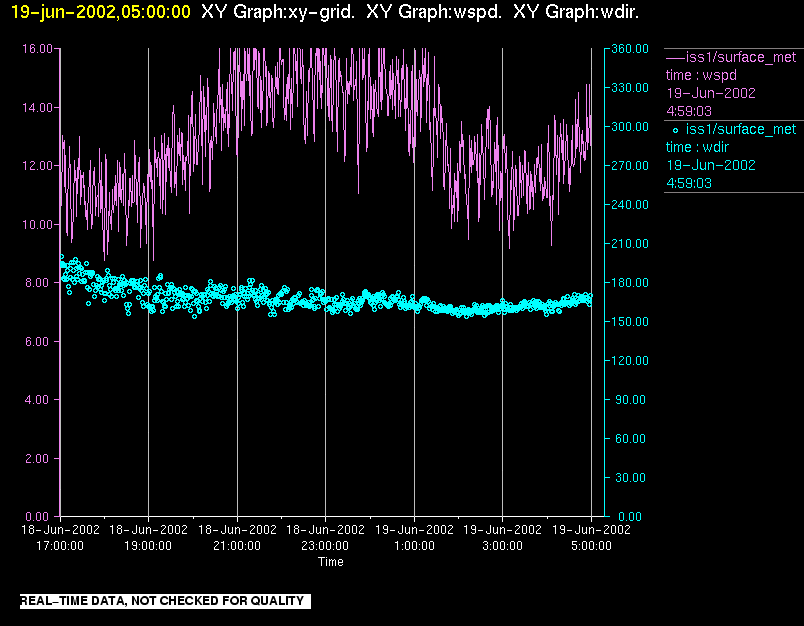
Task: Click the 'Time' x-axis title
Action: (330, 562)
